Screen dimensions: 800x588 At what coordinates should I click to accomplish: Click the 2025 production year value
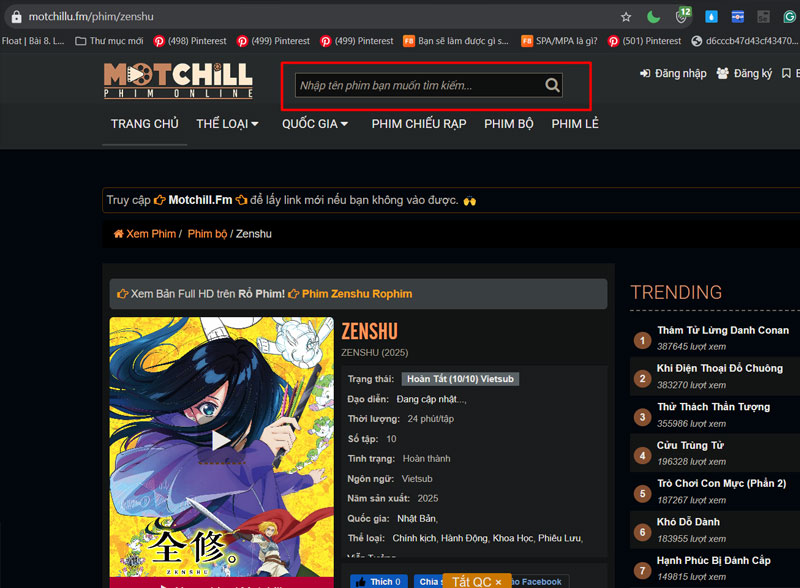coord(428,499)
